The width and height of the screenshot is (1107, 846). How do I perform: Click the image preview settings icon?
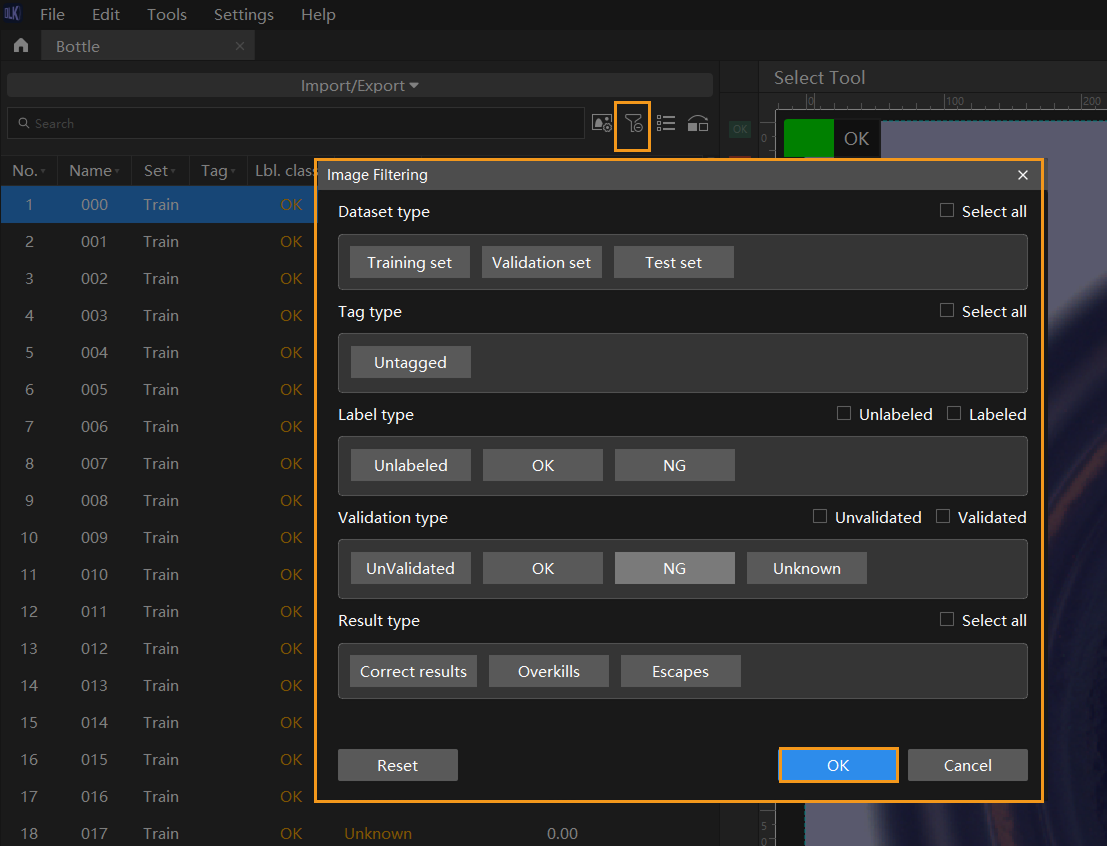602,124
